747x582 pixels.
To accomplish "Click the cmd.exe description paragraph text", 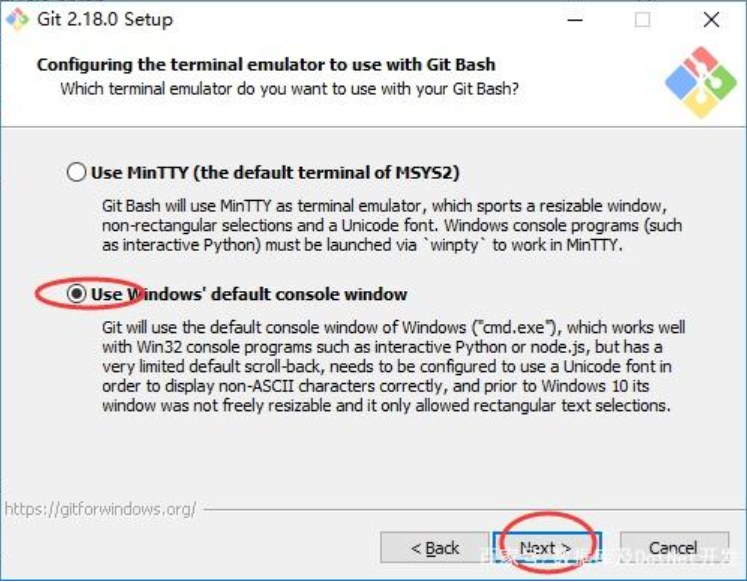I will coord(394,366).
